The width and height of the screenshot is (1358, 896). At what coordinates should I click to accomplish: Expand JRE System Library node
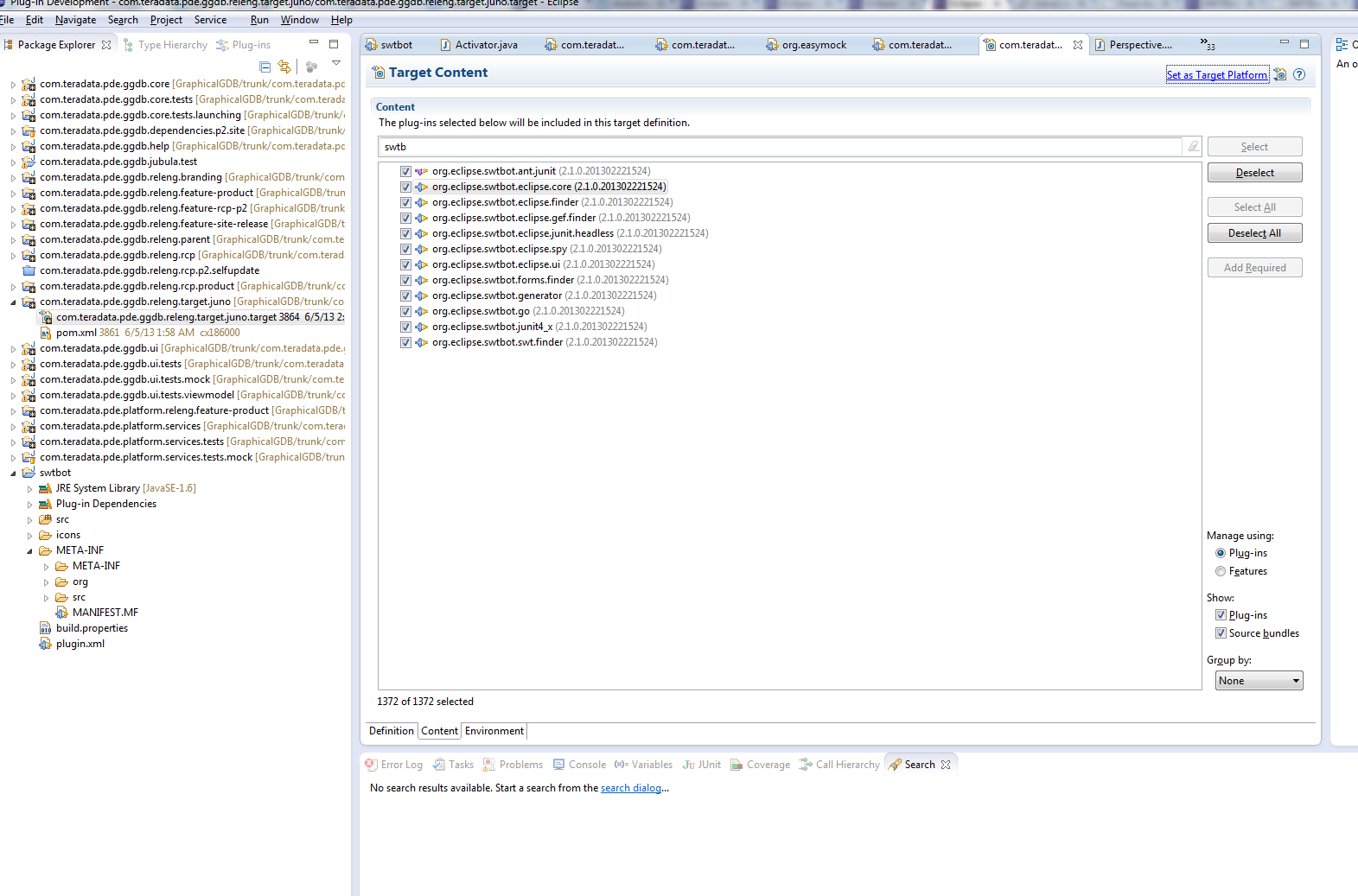click(x=29, y=489)
